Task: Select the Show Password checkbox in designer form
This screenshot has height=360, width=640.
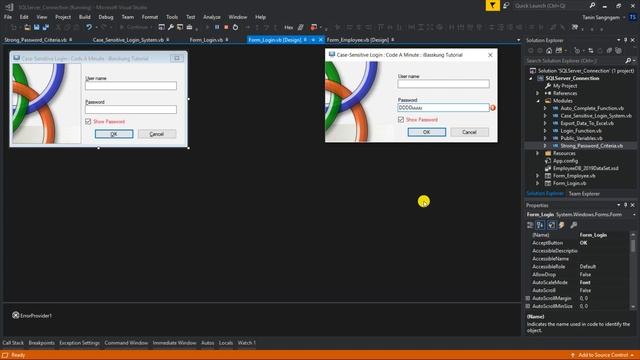Action: pos(88,122)
